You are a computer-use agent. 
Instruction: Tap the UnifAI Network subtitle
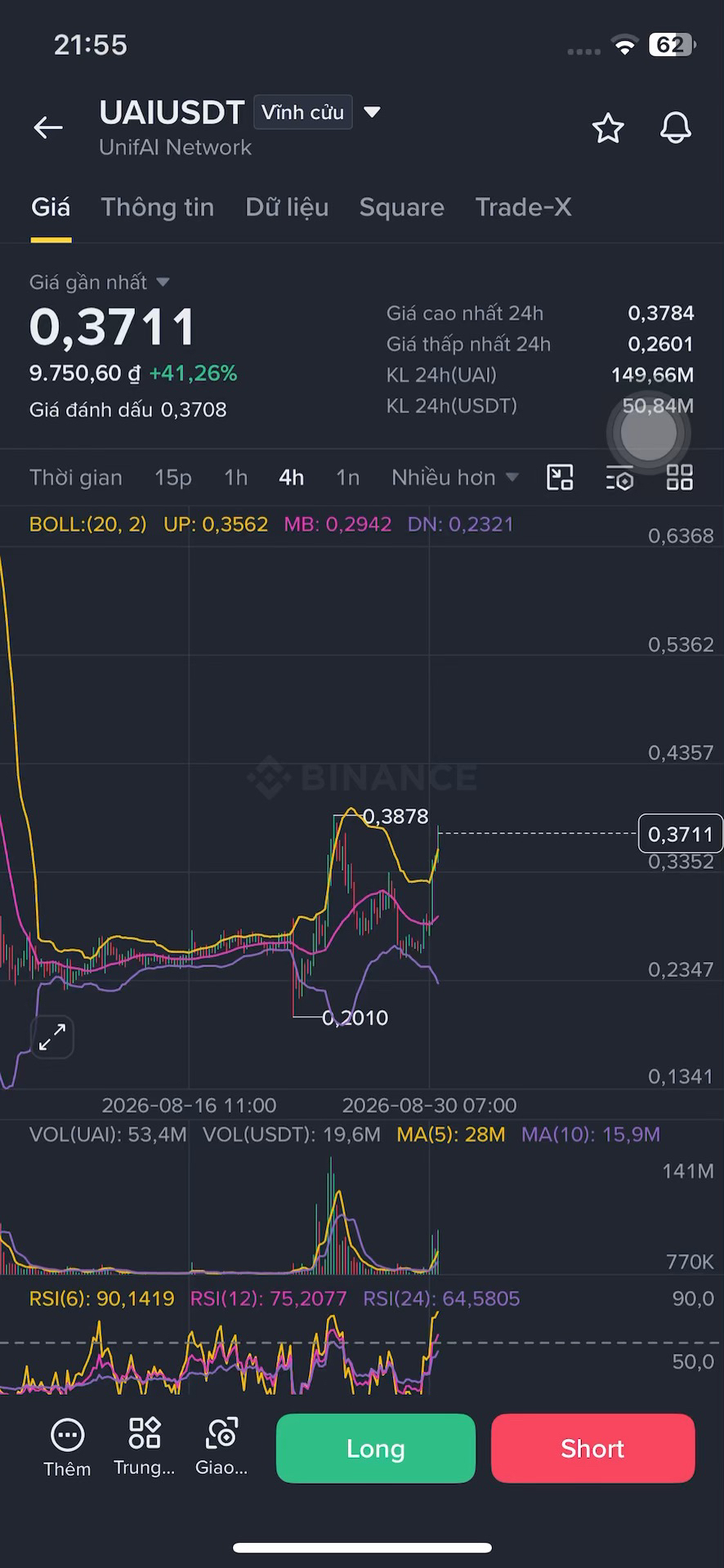coord(175,148)
